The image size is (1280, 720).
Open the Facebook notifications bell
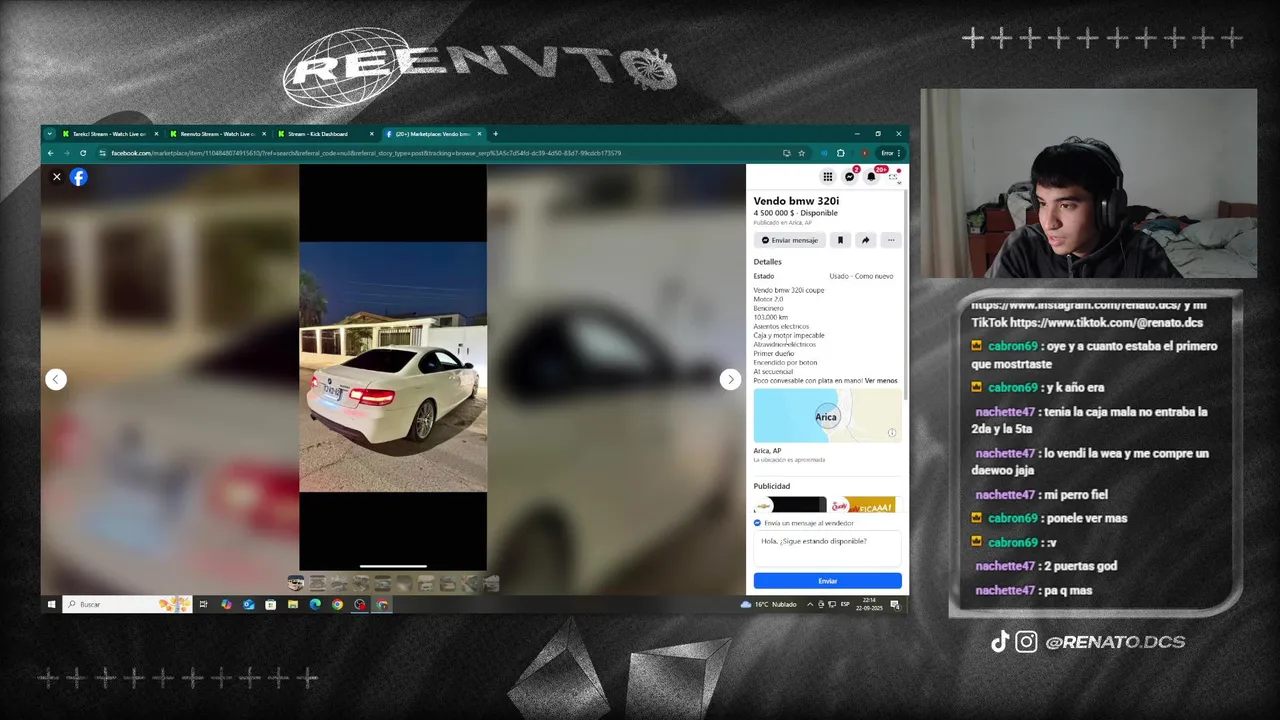872,177
